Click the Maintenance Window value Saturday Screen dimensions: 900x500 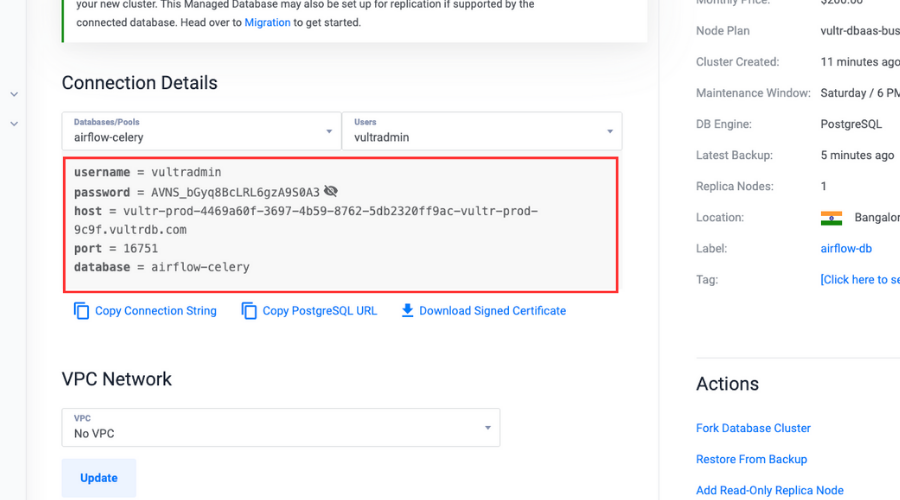860,93
